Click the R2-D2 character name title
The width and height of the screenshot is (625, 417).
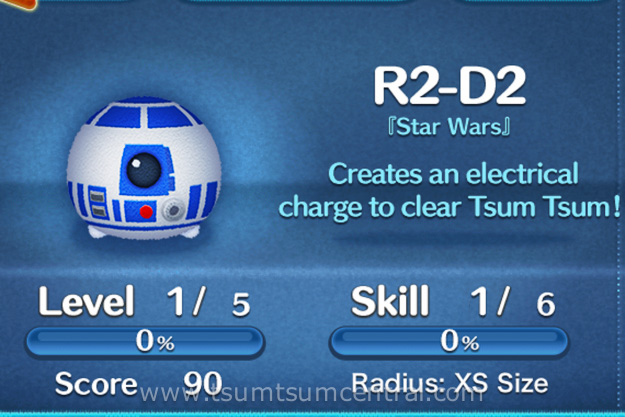pos(449,86)
